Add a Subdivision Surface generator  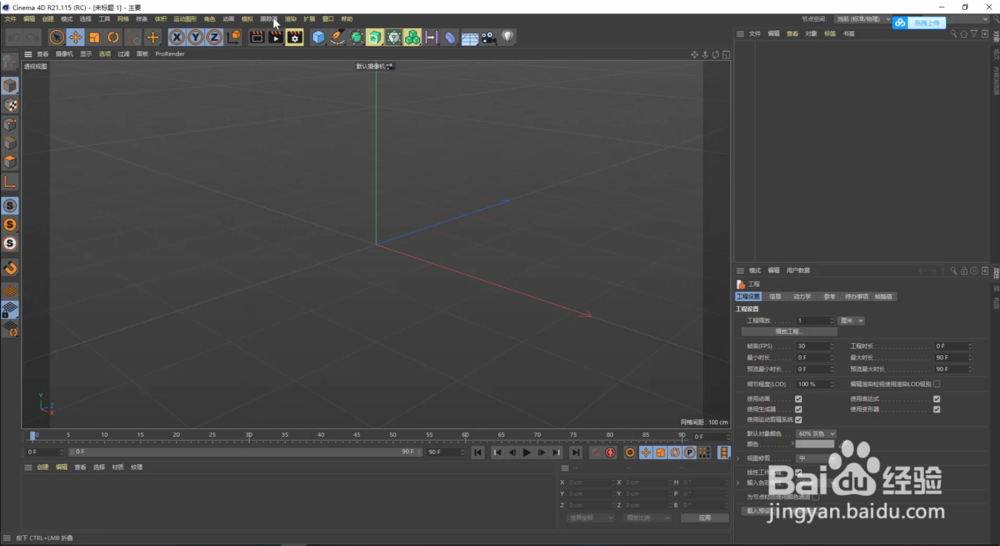coord(356,38)
